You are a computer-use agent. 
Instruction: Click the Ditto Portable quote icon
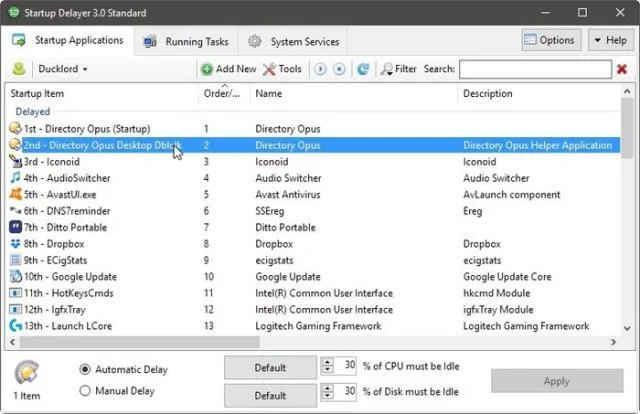click(15, 227)
